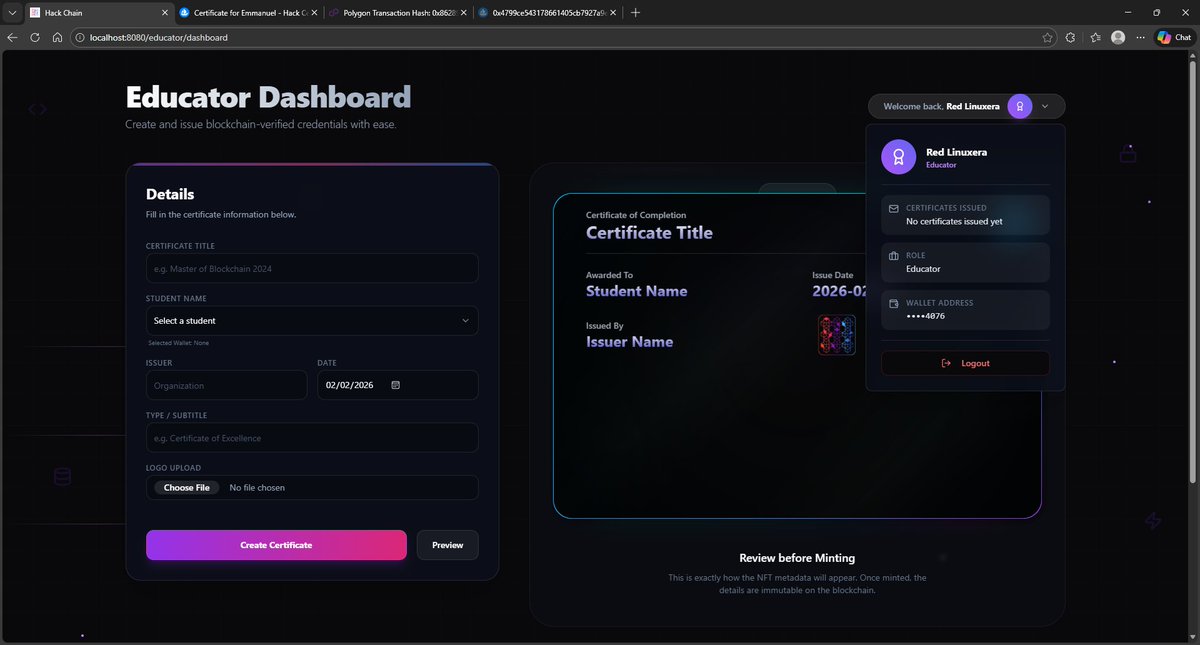The width and height of the screenshot is (1200, 645).
Task: Click the logout arrow icon
Action: click(946, 363)
